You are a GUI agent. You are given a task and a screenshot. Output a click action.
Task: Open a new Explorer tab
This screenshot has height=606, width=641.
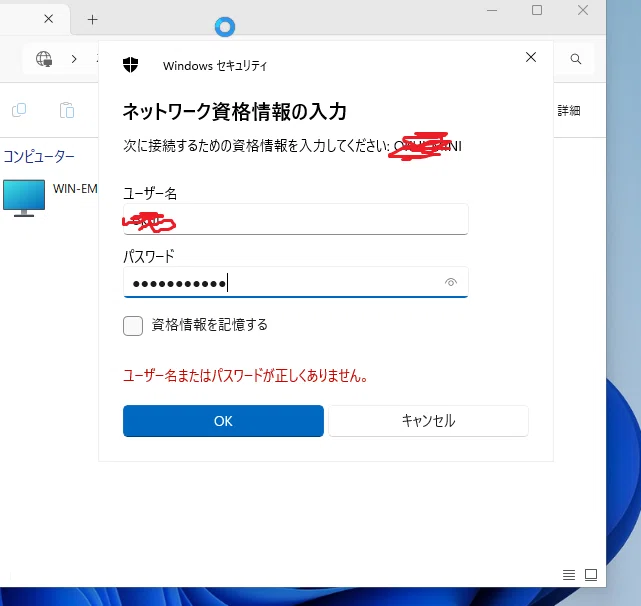pos(92,20)
